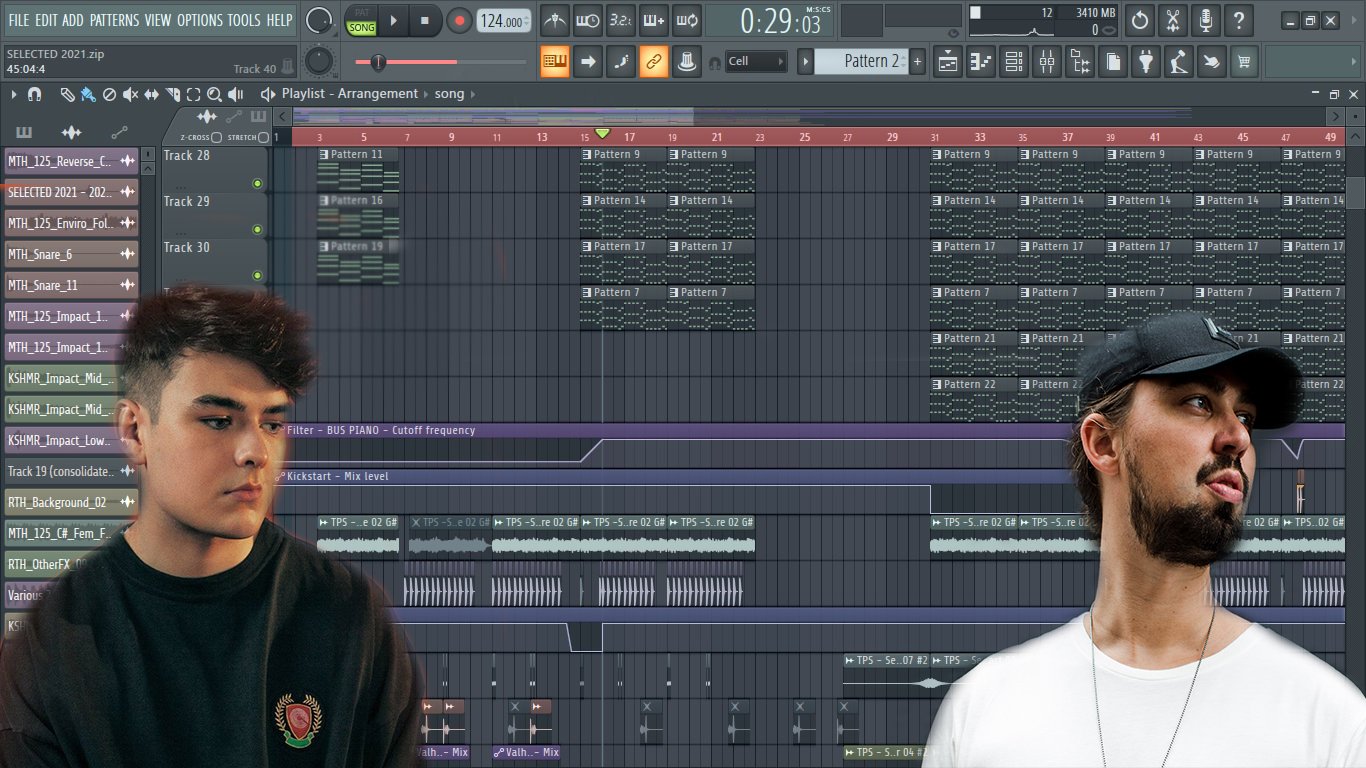
Task: Select the playlist Mute tool
Action: click(130, 94)
